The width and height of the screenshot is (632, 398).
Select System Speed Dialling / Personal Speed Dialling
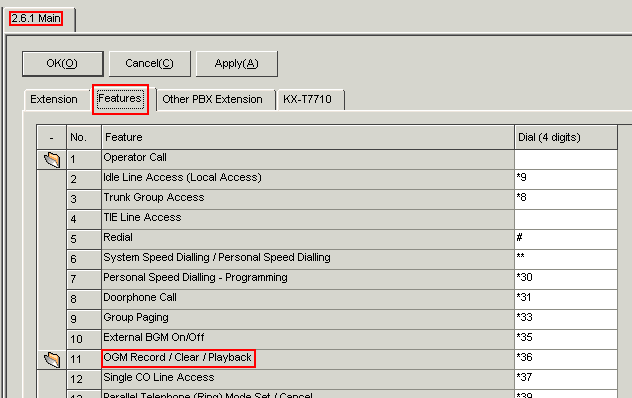[217, 257]
